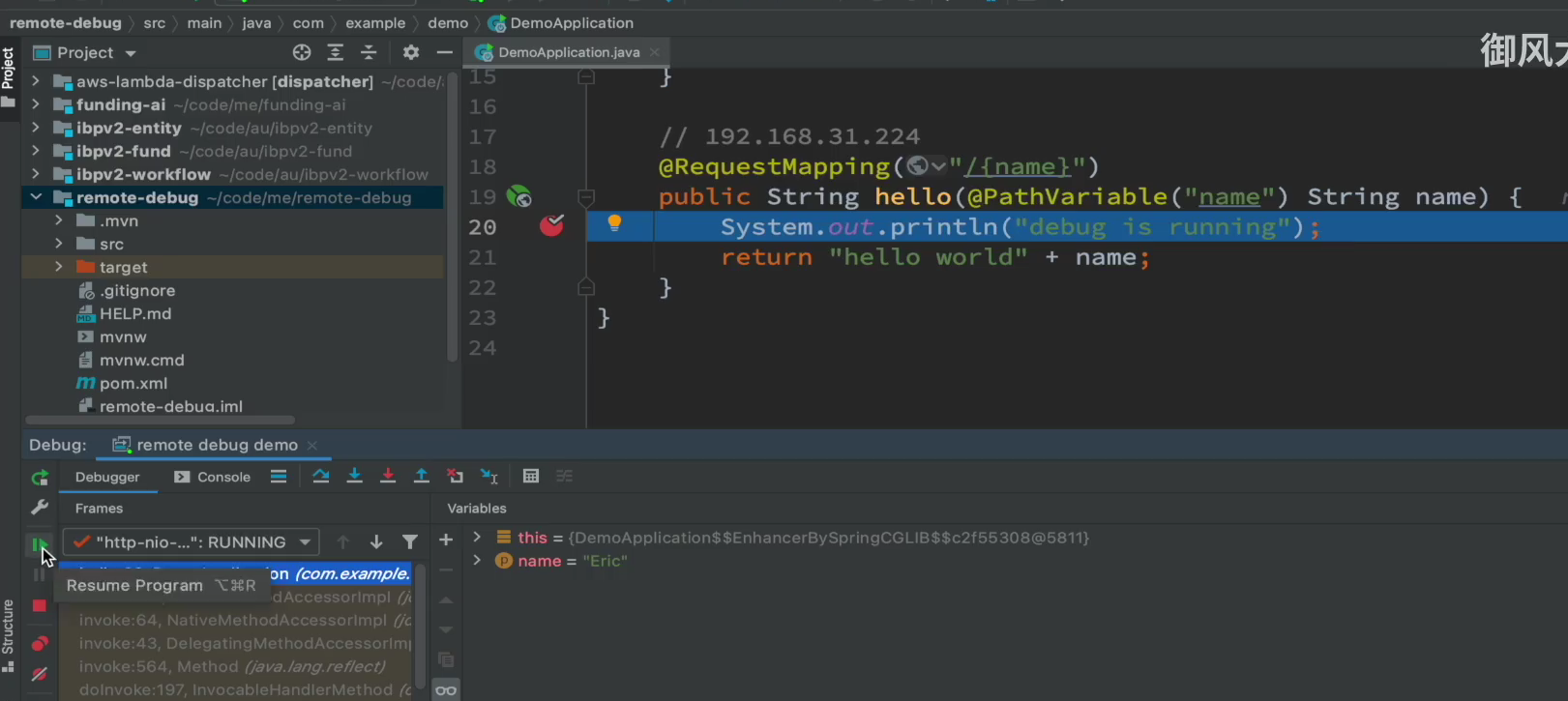Select frame invoke:43, DelegatingMethodAccessorImpl
1568x701 pixels.
click(x=236, y=643)
